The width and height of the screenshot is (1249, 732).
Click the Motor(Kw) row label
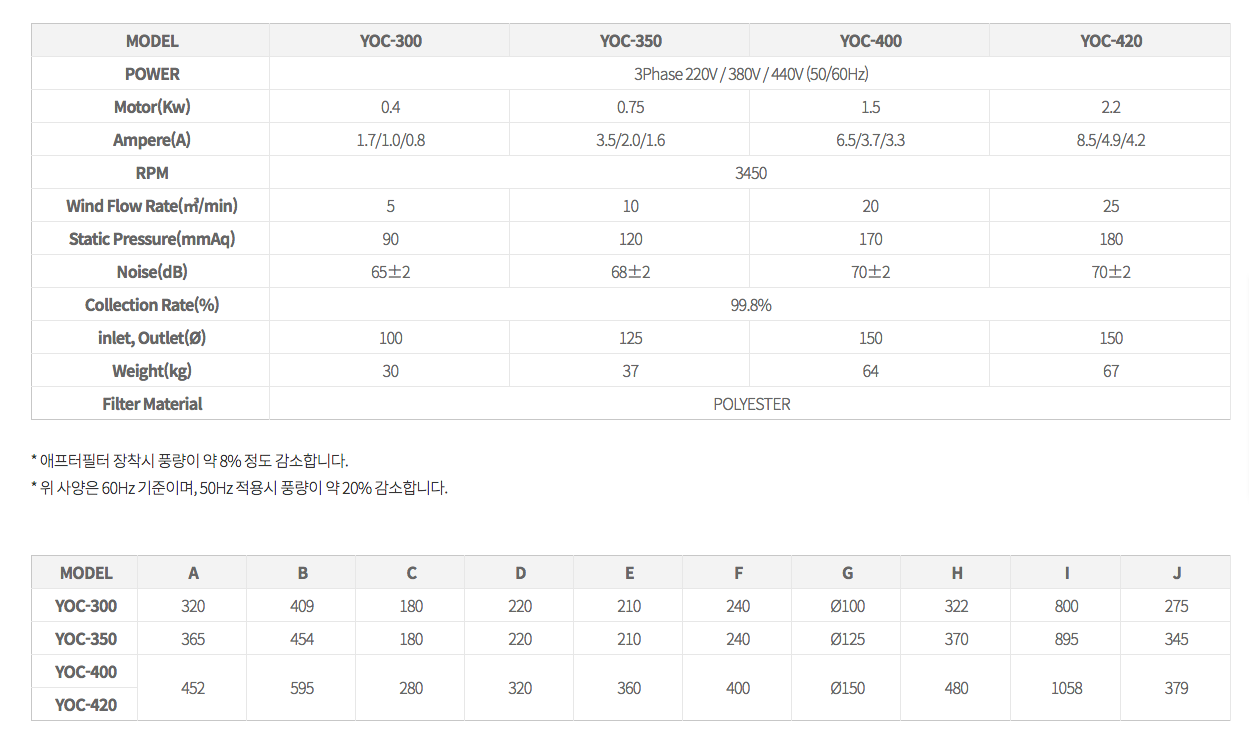152,107
